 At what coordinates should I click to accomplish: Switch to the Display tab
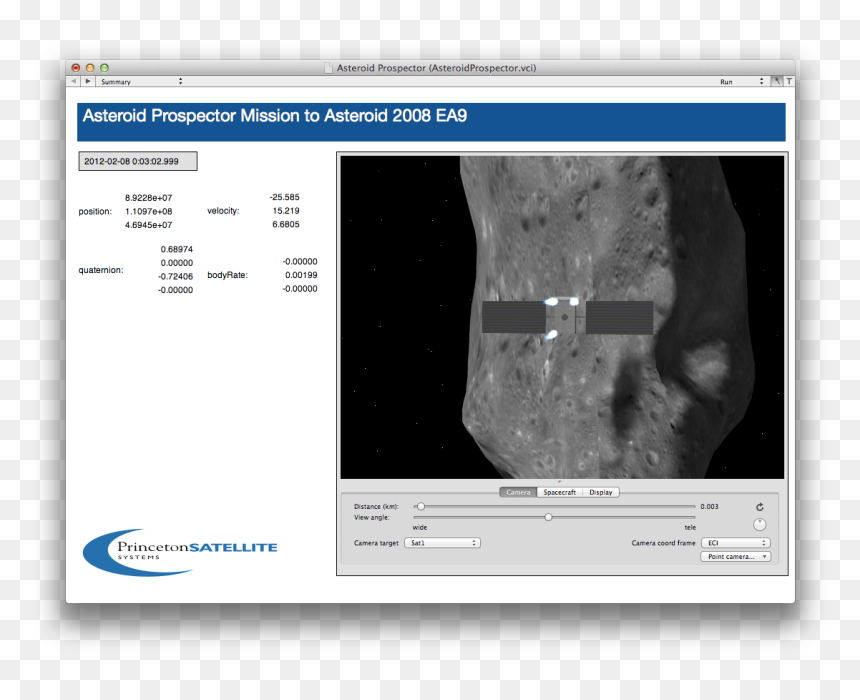tap(601, 492)
